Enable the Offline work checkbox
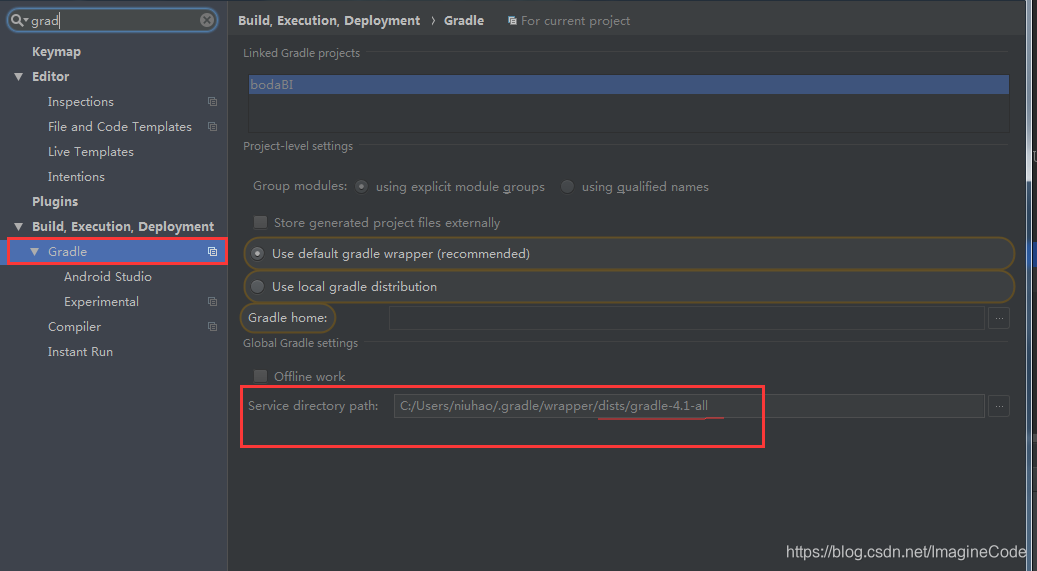Image resolution: width=1037 pixels, height=571 pixels. (261, 376)
